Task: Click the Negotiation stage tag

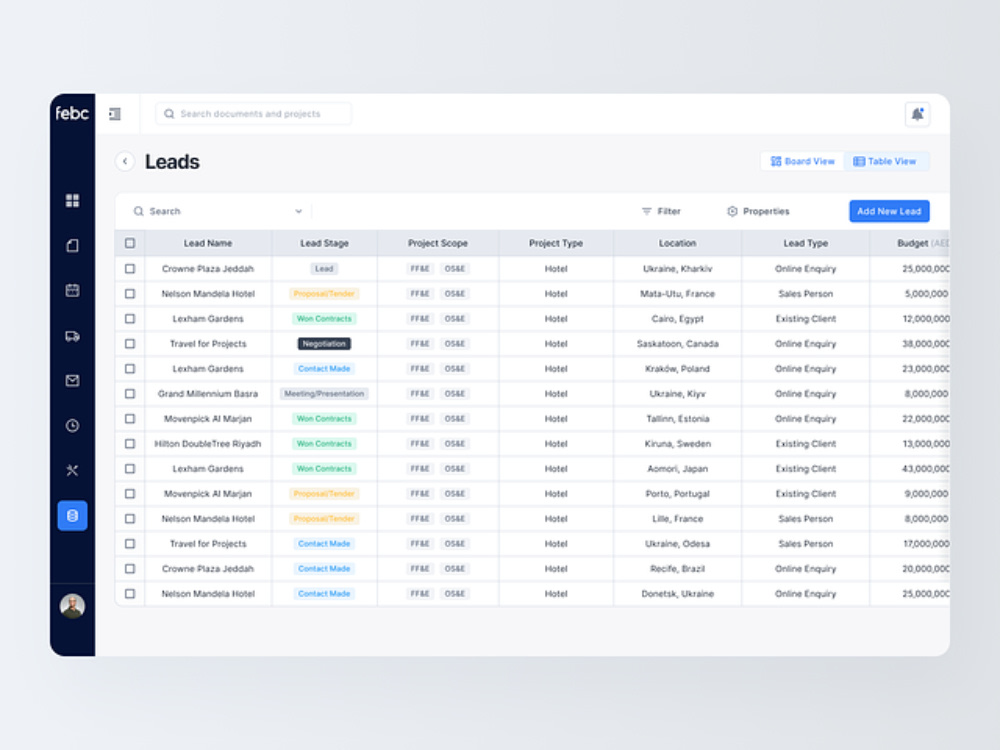Action: (324, 344)
